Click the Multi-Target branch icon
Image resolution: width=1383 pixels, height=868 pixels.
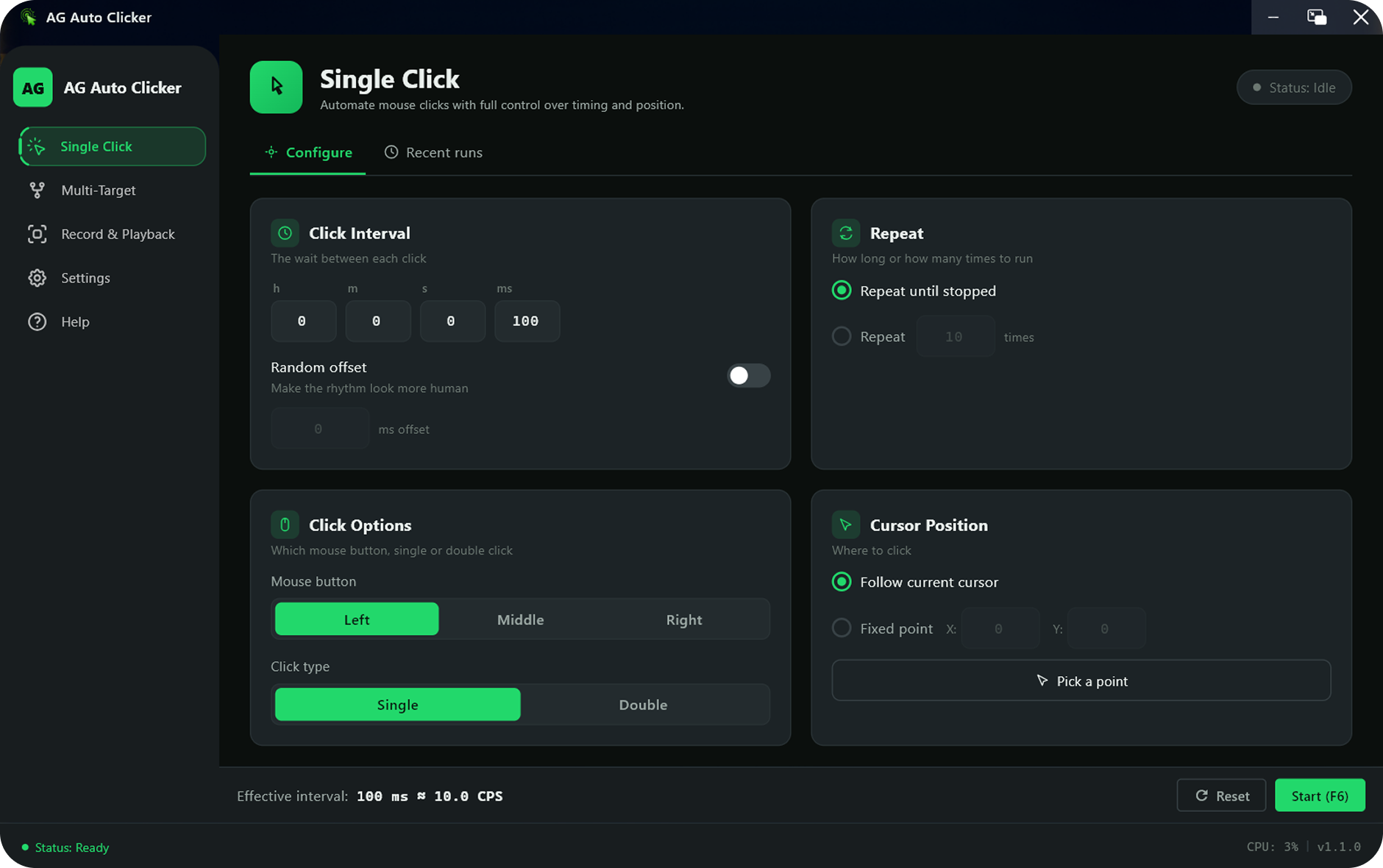[37, 191]
